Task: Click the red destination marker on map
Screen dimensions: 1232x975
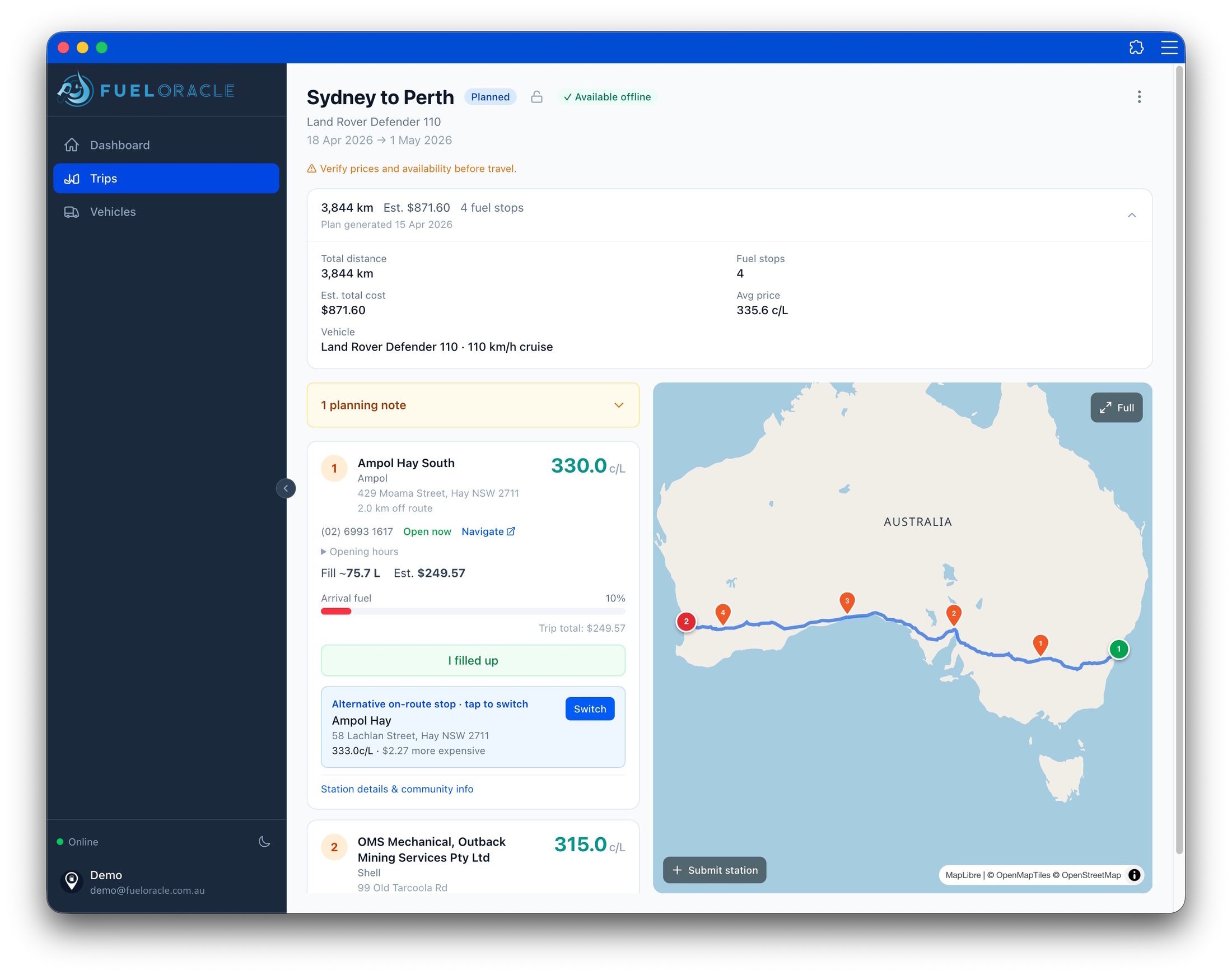Action: pos(685,622)
